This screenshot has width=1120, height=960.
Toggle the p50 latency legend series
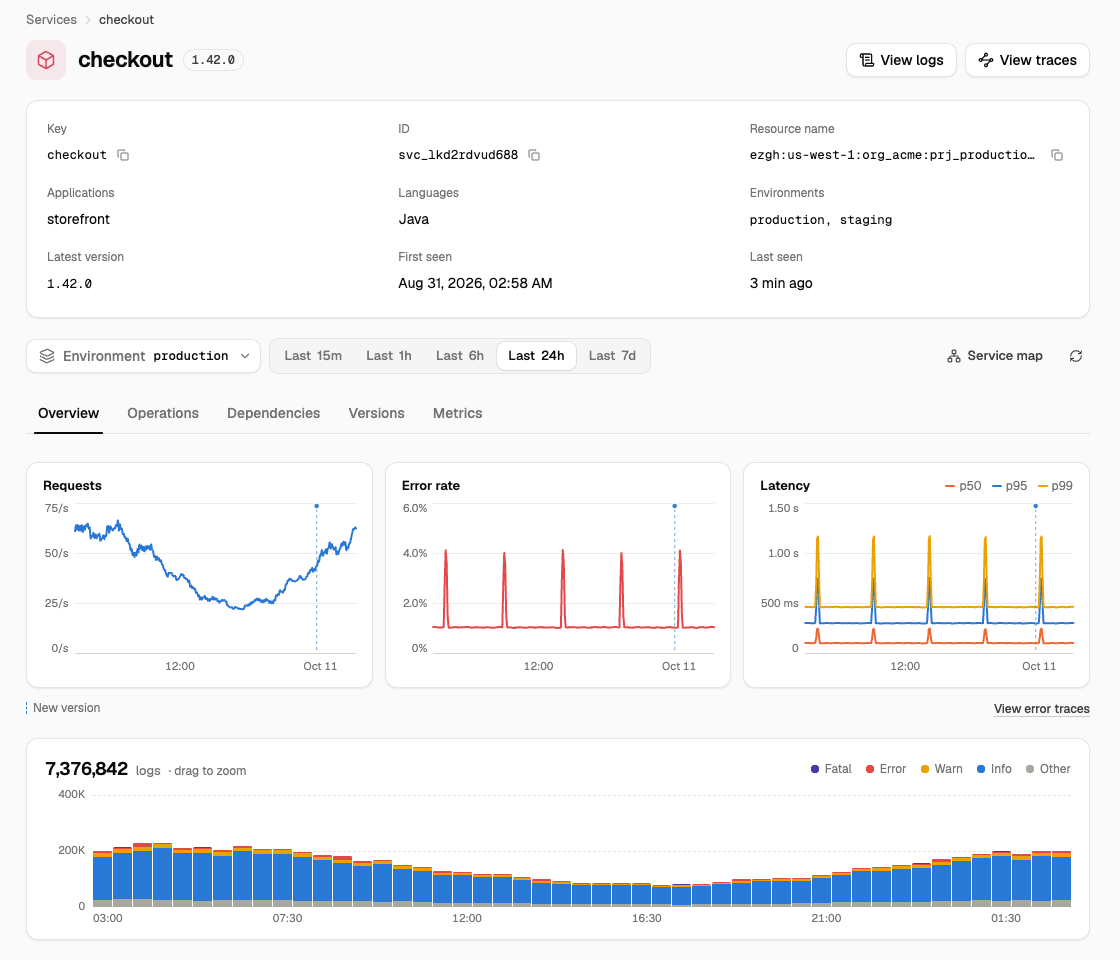(963, 486)
